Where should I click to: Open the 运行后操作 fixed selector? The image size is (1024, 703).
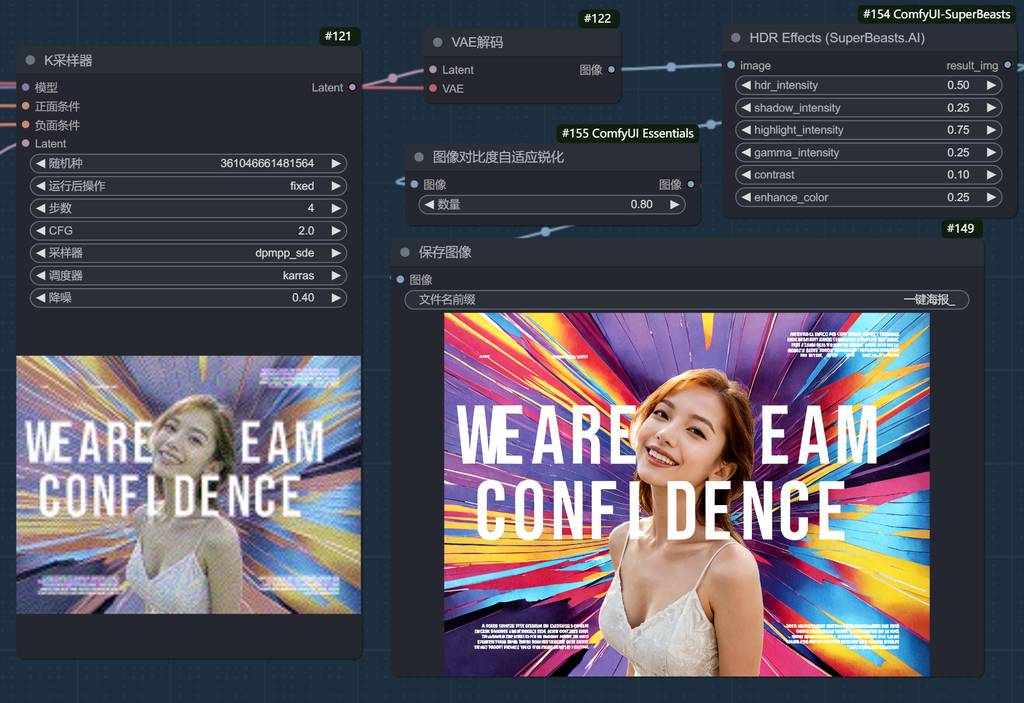pos(188,186)
